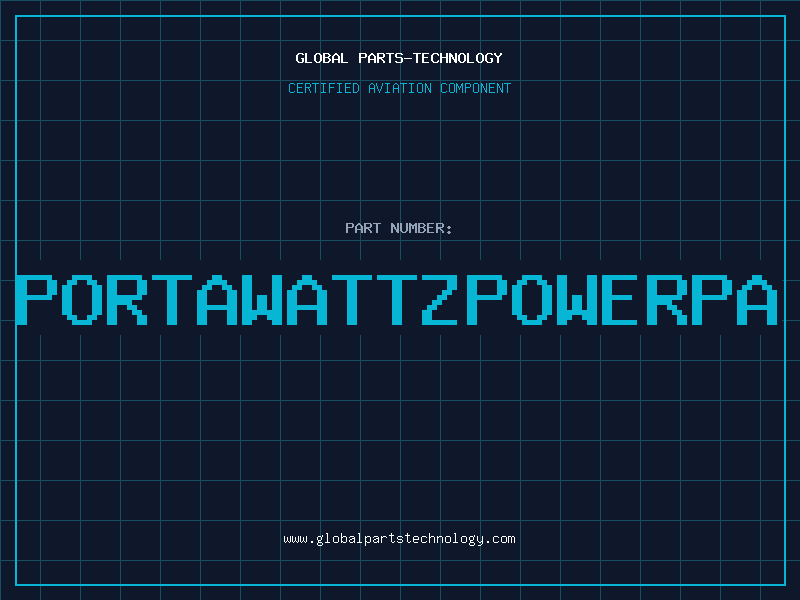Select the CERTIFIED AVIATION COMPONENT subtitle
Viewport: 800px width, 600px height.
(x=399, y=88)
